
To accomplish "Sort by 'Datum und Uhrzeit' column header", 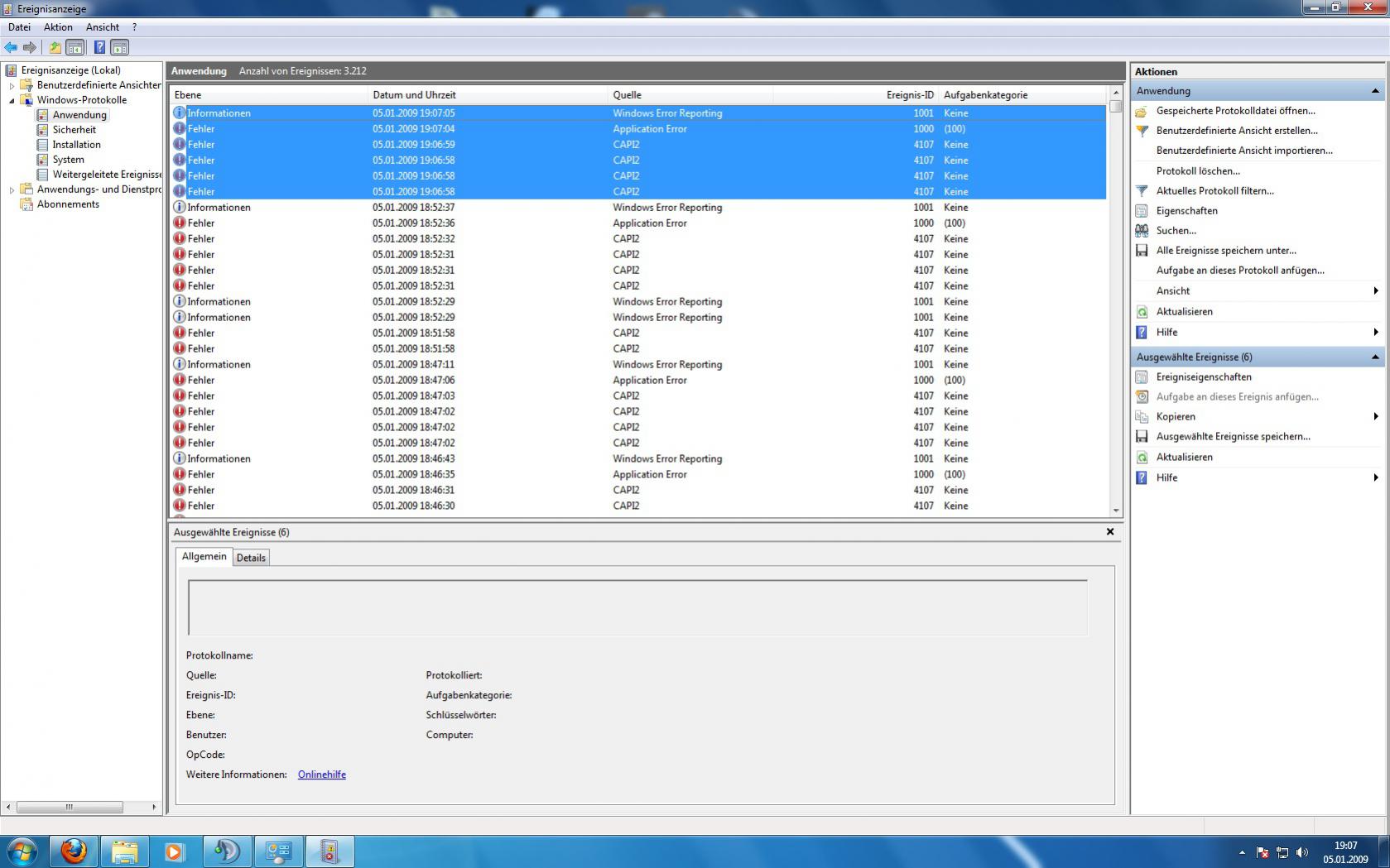I will 488,95.
